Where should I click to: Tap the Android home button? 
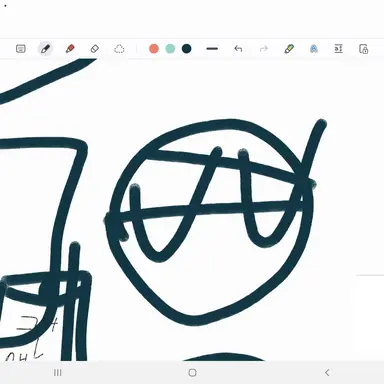(192, 373)
